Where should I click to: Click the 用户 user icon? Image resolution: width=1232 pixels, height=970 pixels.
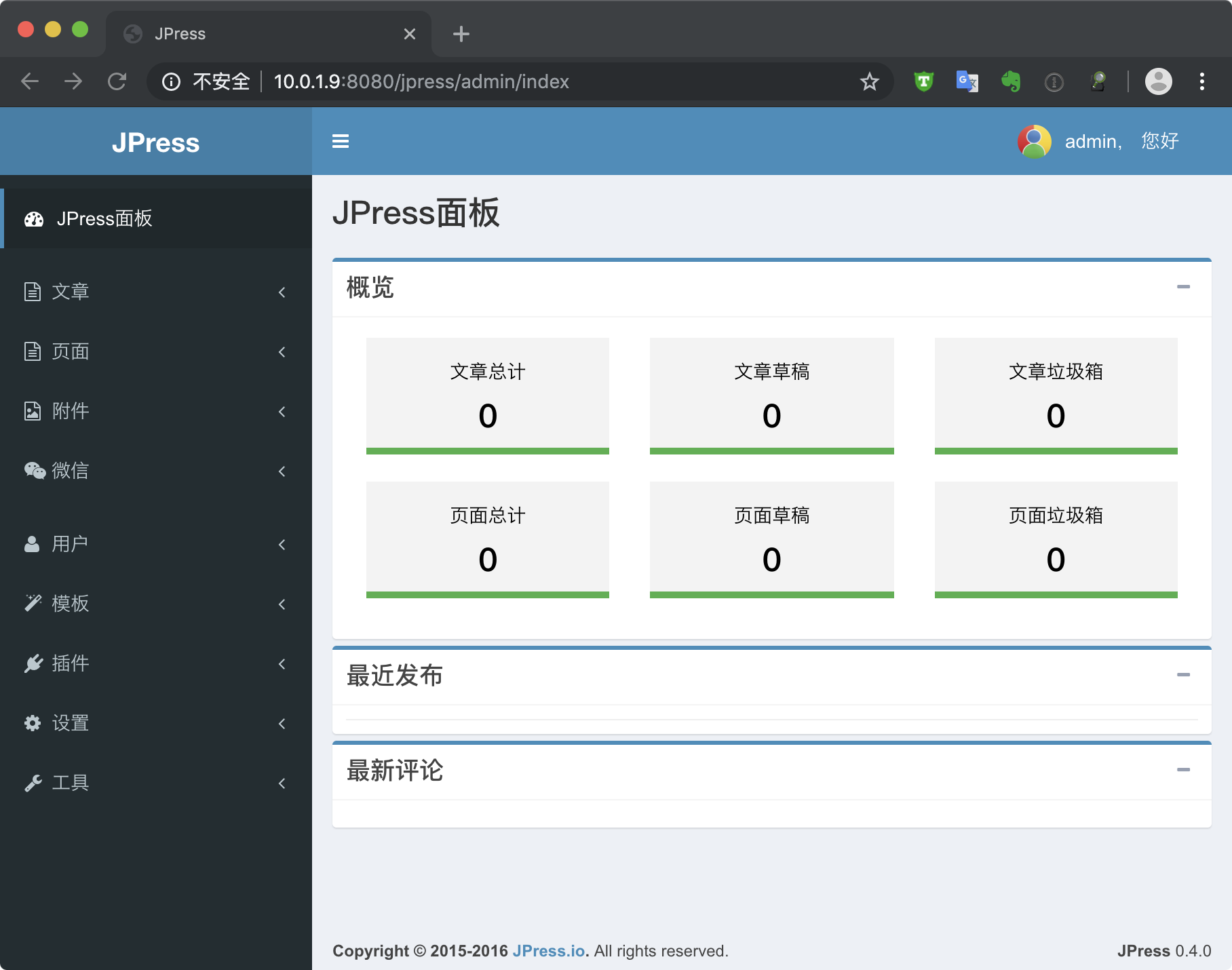[32, 544]
